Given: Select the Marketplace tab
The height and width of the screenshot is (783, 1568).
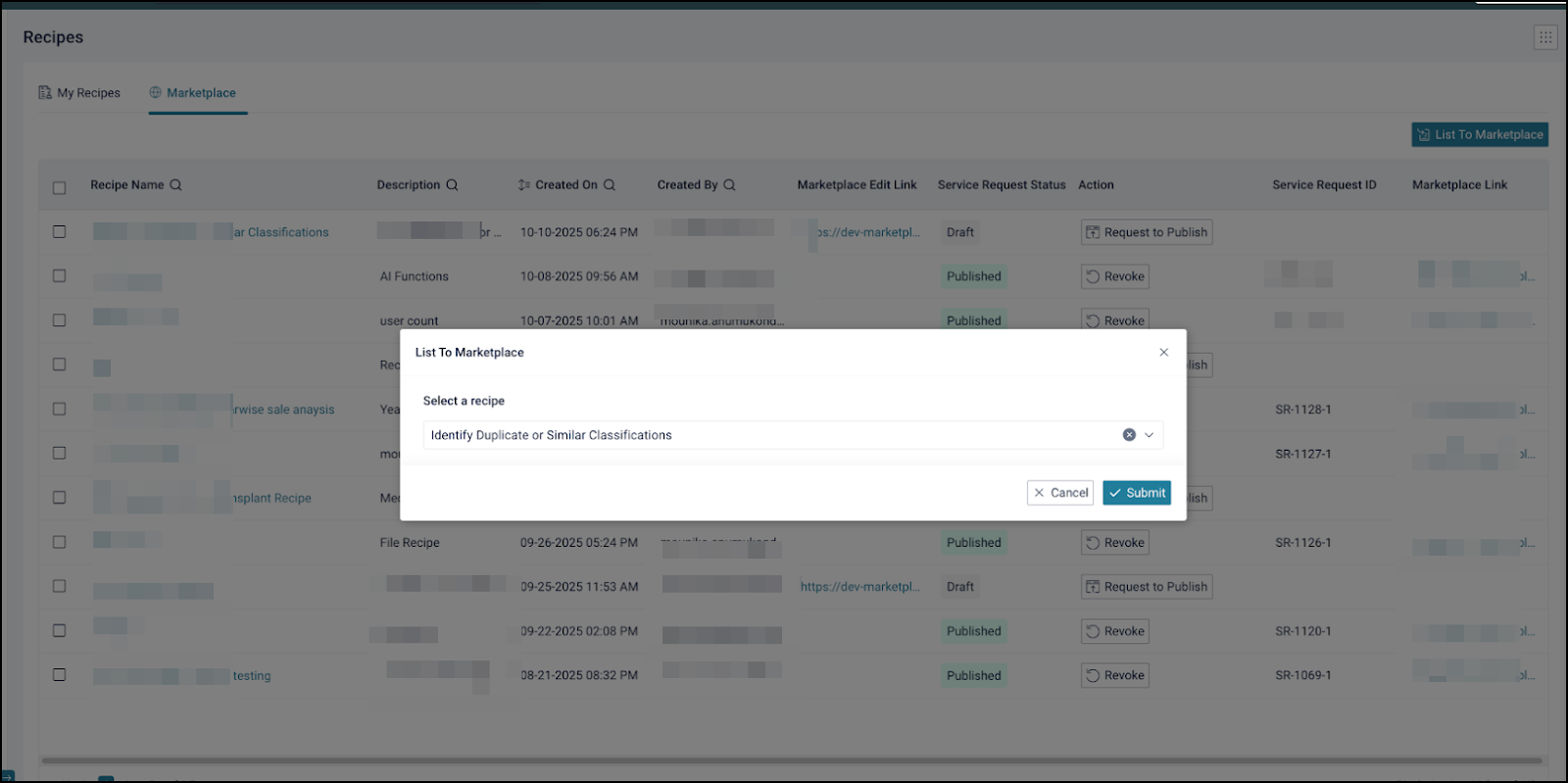Looking at the screenshot, I should coord(192,93).
